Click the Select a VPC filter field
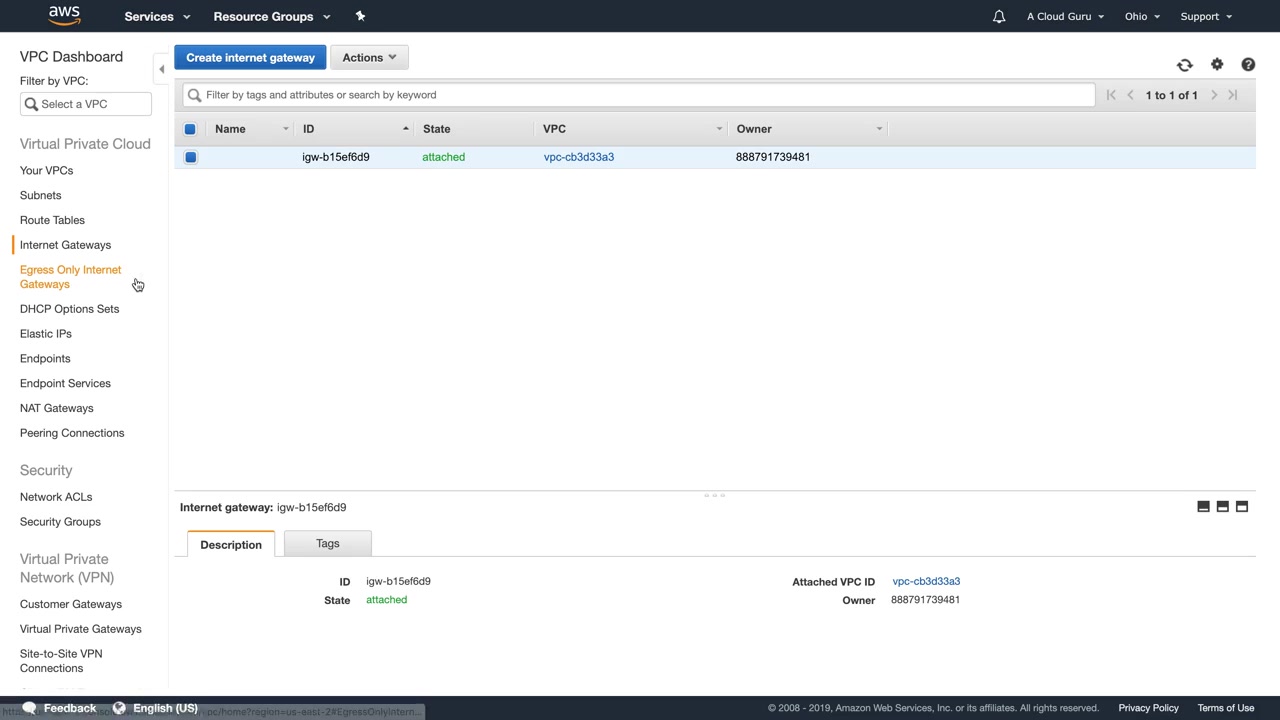The height and width of the screenshot is (720, 1280). coord(86,104)
